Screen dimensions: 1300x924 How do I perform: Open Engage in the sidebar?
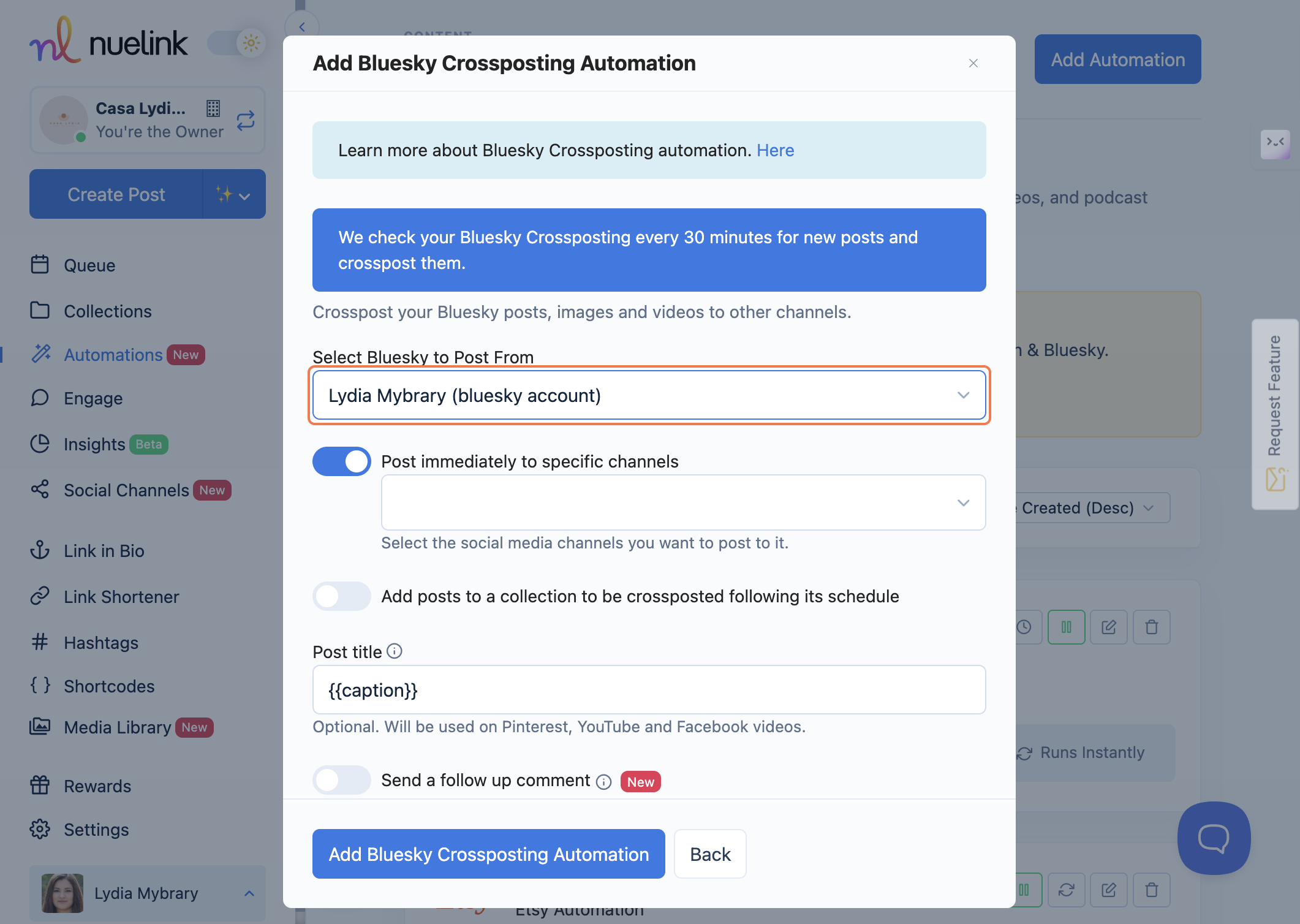[x=93, y=398]
